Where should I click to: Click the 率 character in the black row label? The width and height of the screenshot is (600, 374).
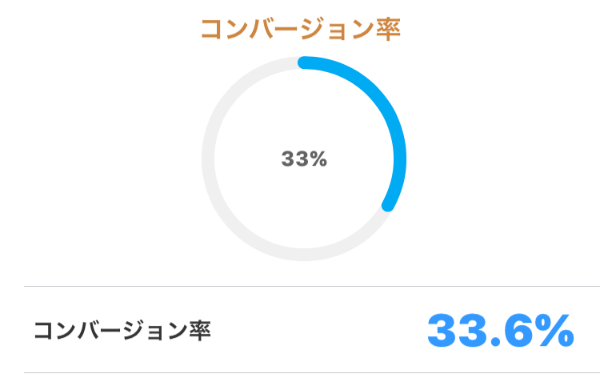(x=200, y=331)
